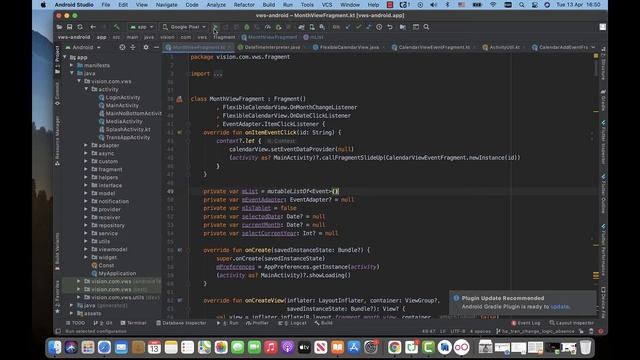
Task: Click the Sync Project with Gradle icon
Action: tap(301, 27)
